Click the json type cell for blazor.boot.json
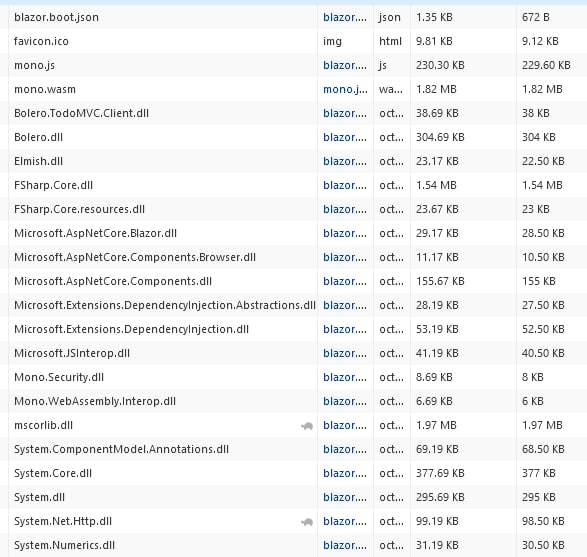Image resolution: width=587 pixels, height=557 pixels. 390,17
